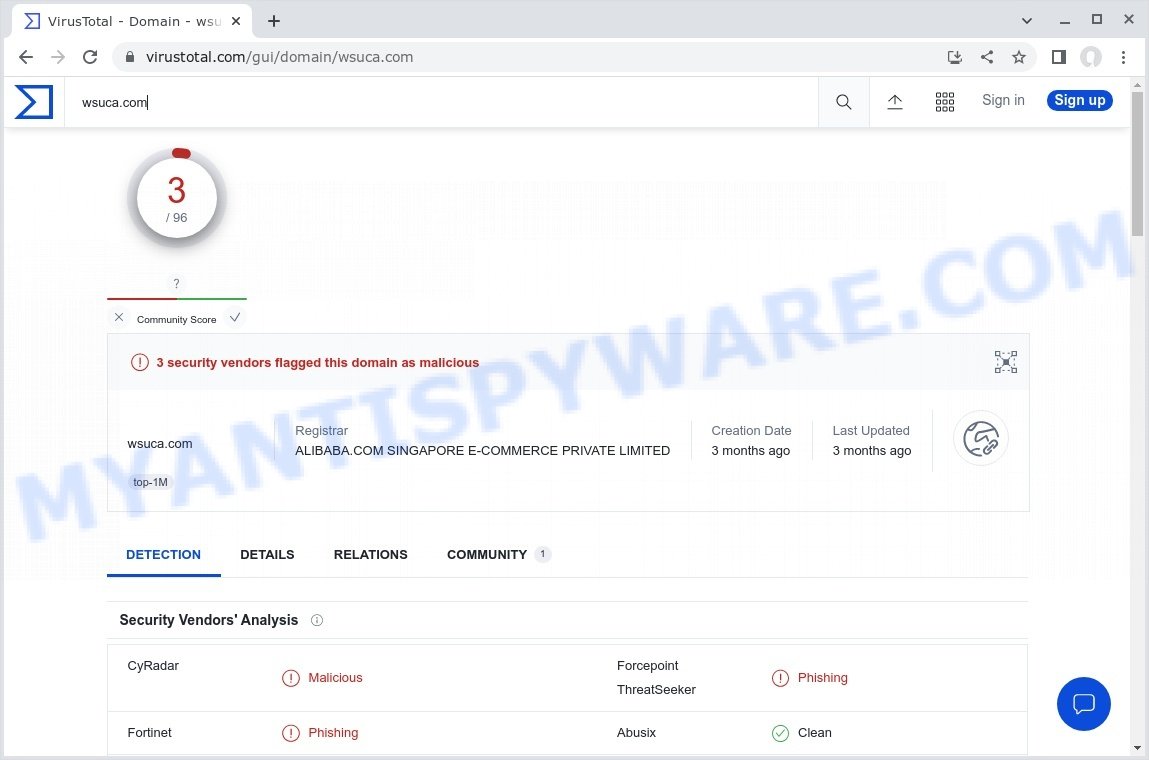Select the VirusTotal browser tab
1149x760 pixels.
[x=132, y=21]
